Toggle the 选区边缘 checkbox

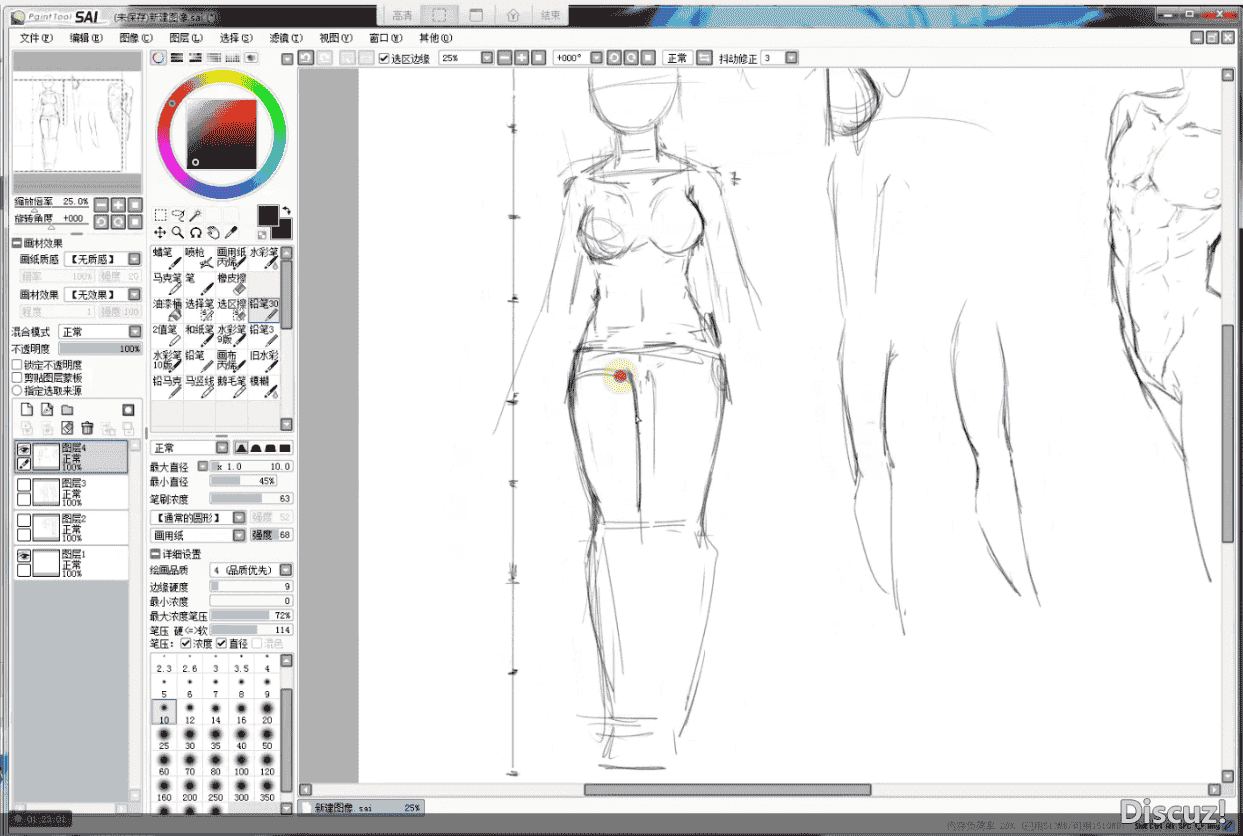coord(384,59)
